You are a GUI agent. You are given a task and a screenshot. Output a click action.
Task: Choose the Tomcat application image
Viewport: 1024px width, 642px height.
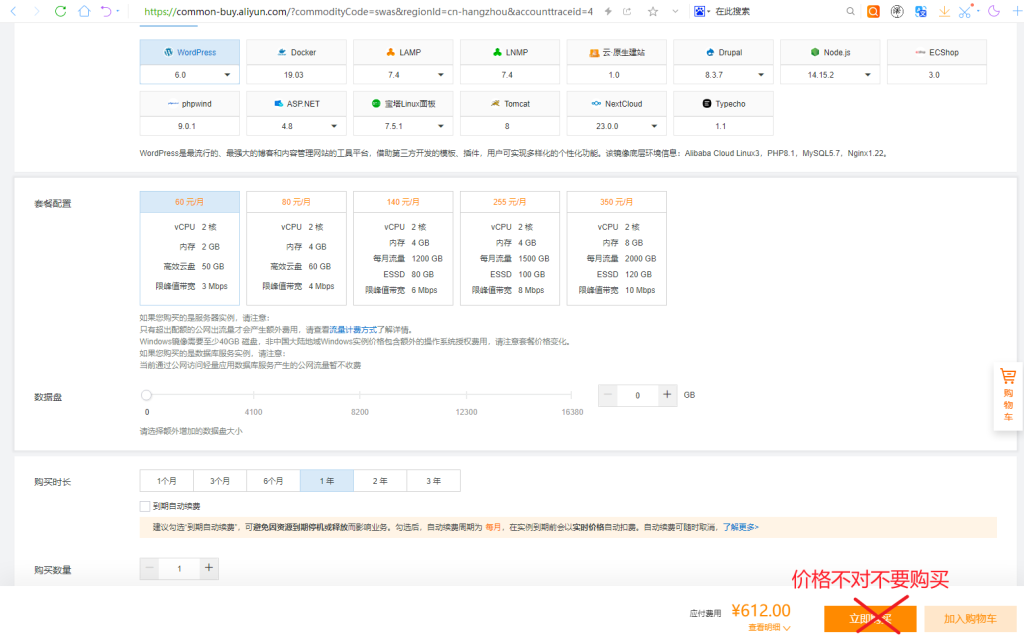[x=510, y=104]
